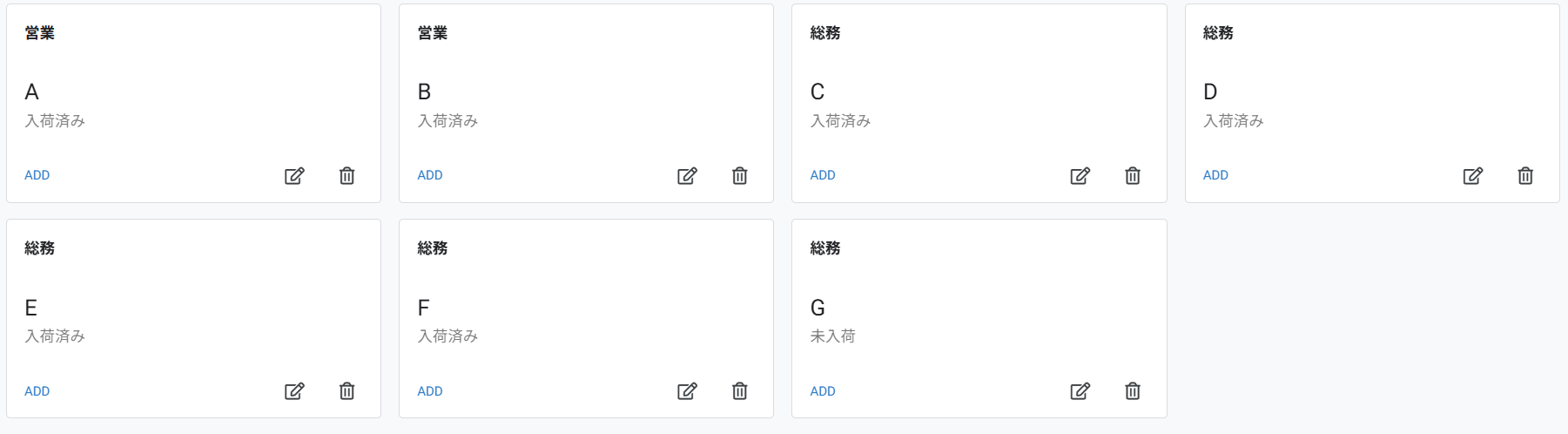Click the edit icon on card A
The height and width of the screenshot is (434, 1568).
(294, 175)
